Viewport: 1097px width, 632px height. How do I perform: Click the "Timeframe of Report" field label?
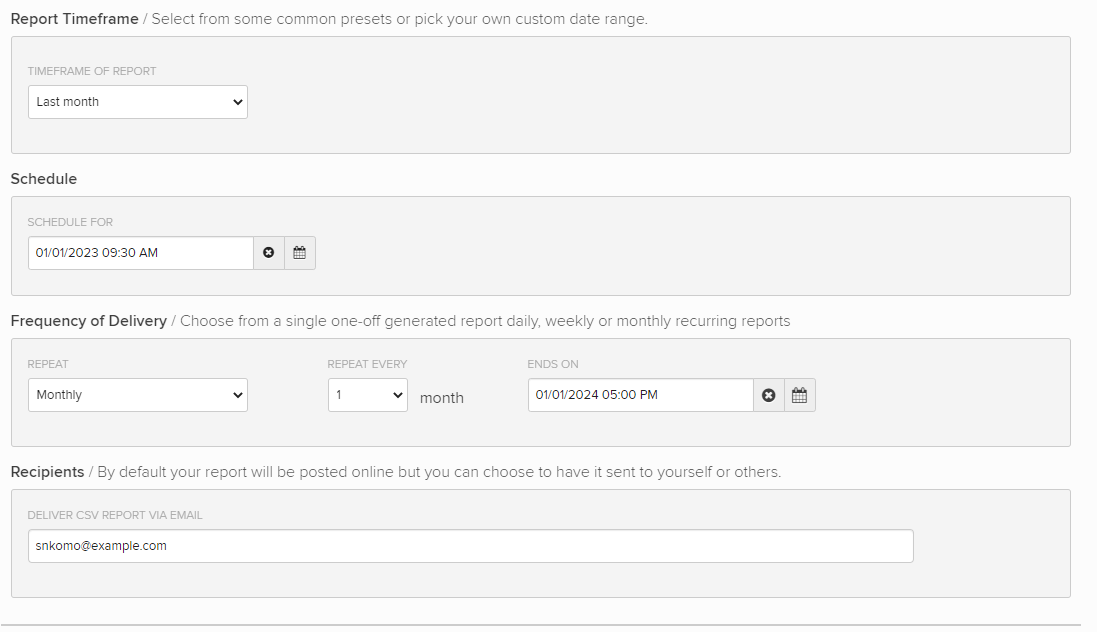tap(92, 72)
